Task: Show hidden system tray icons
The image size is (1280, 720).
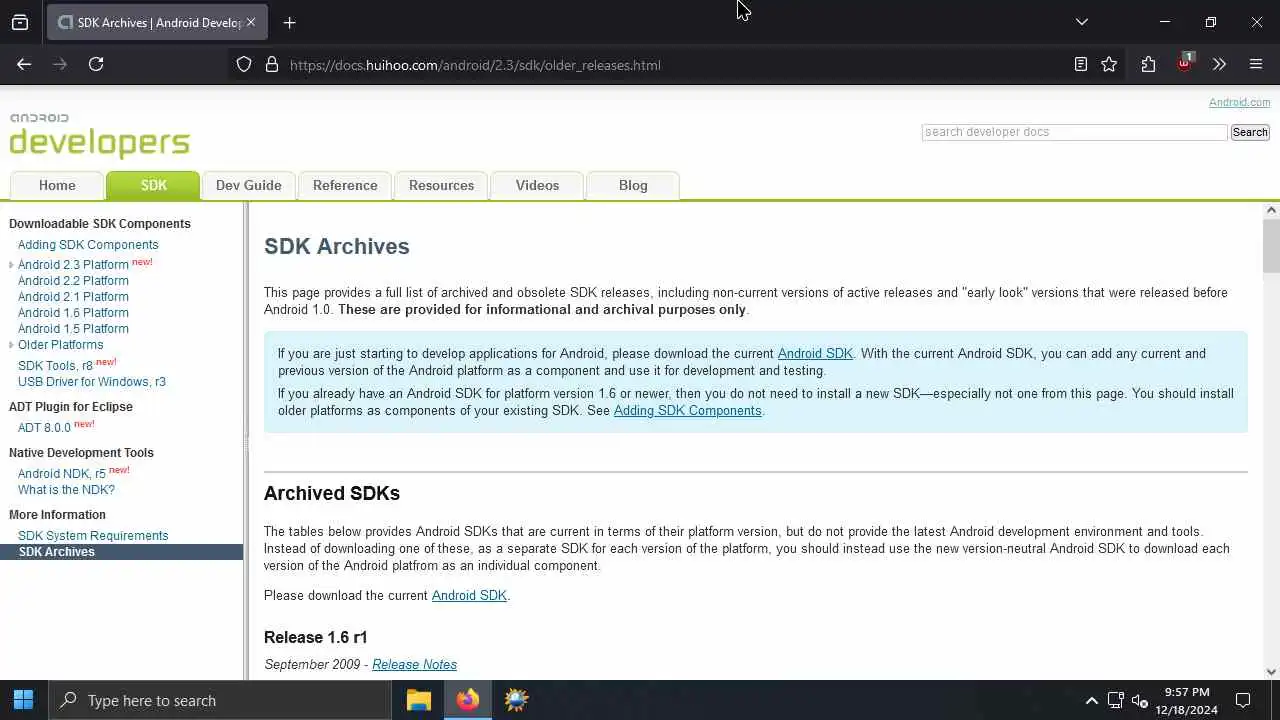Action: coord(1092,701)
